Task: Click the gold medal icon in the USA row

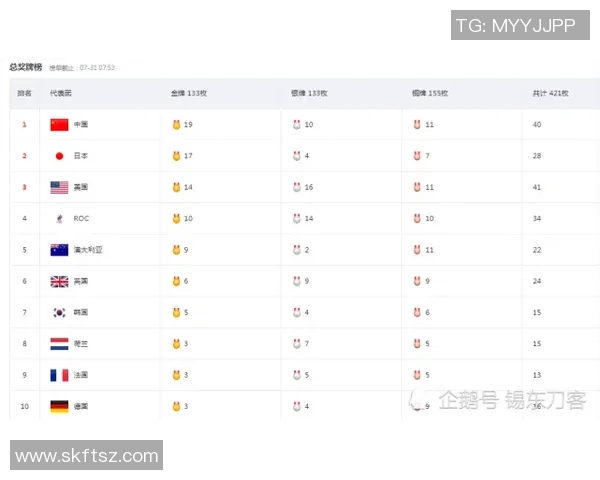Action: (176, 187)
